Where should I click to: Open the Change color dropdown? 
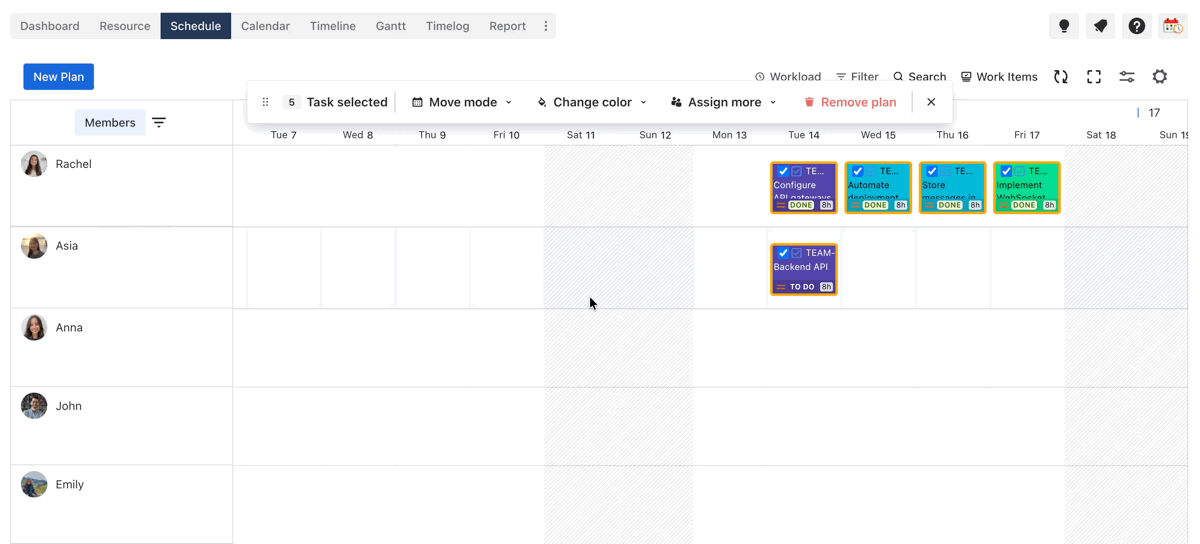pyautogui.click(x=592, y=102)
